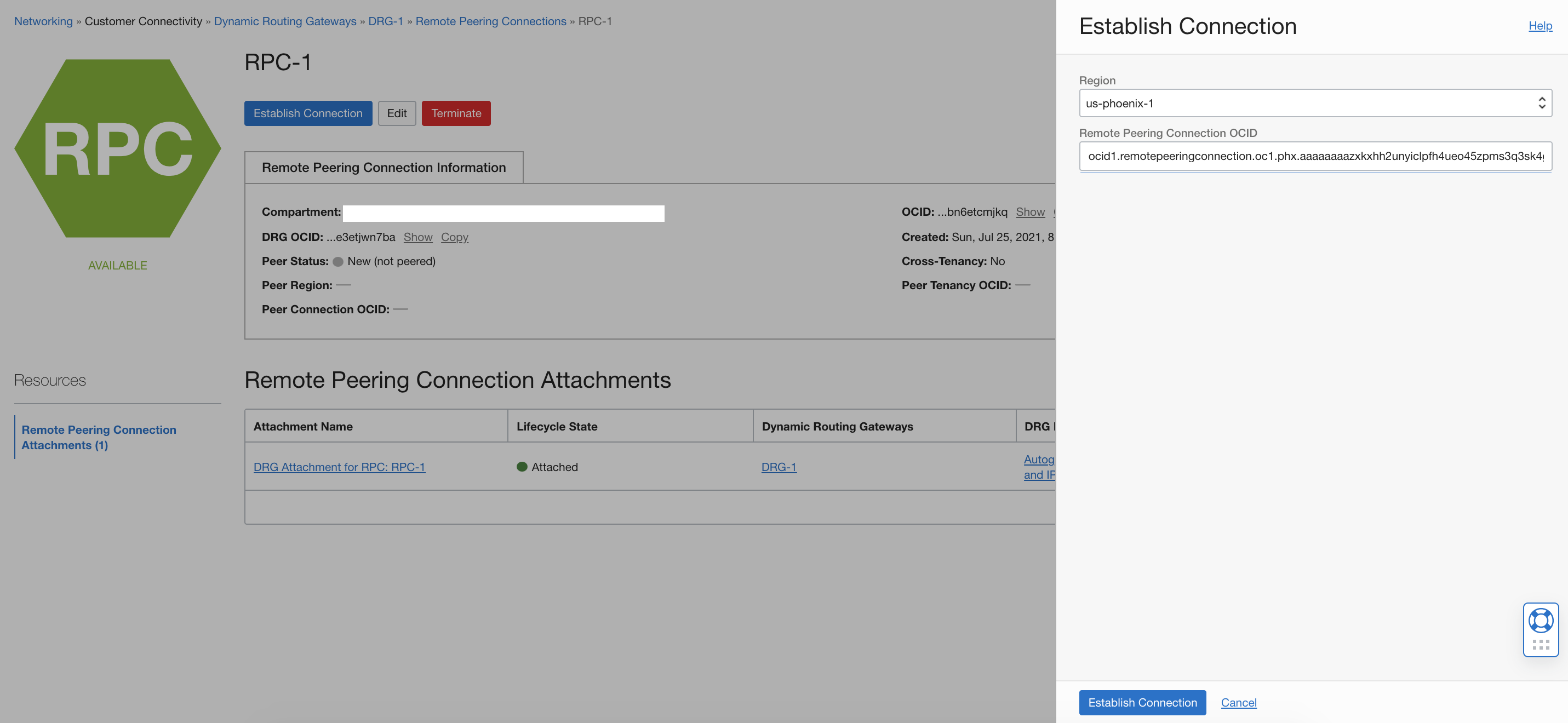The width and height of the screenshot is (1568, 723).
Task: Click the green Attached lifecycle state dot
Action: coord(522,466)
